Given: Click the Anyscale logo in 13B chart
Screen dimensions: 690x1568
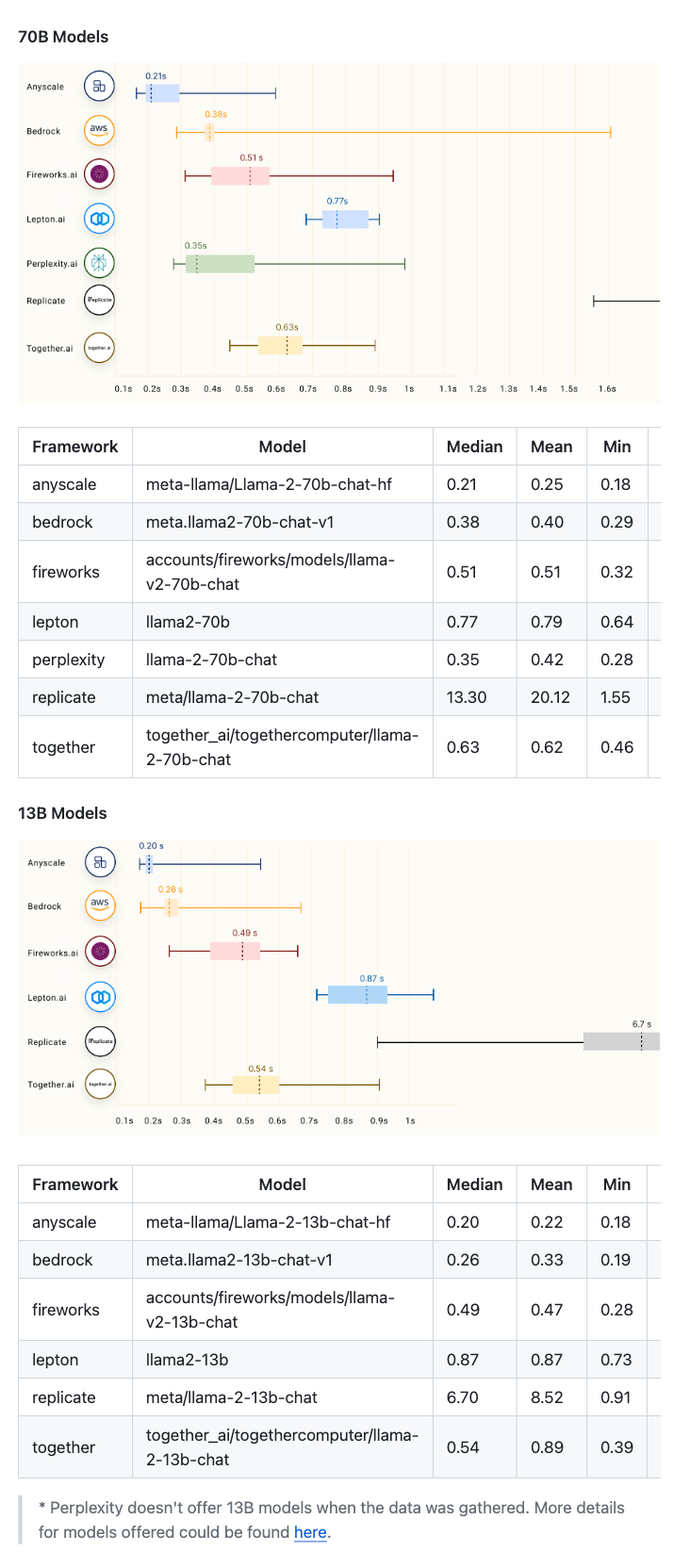Looking at the screenshot, I should (100, 862).
